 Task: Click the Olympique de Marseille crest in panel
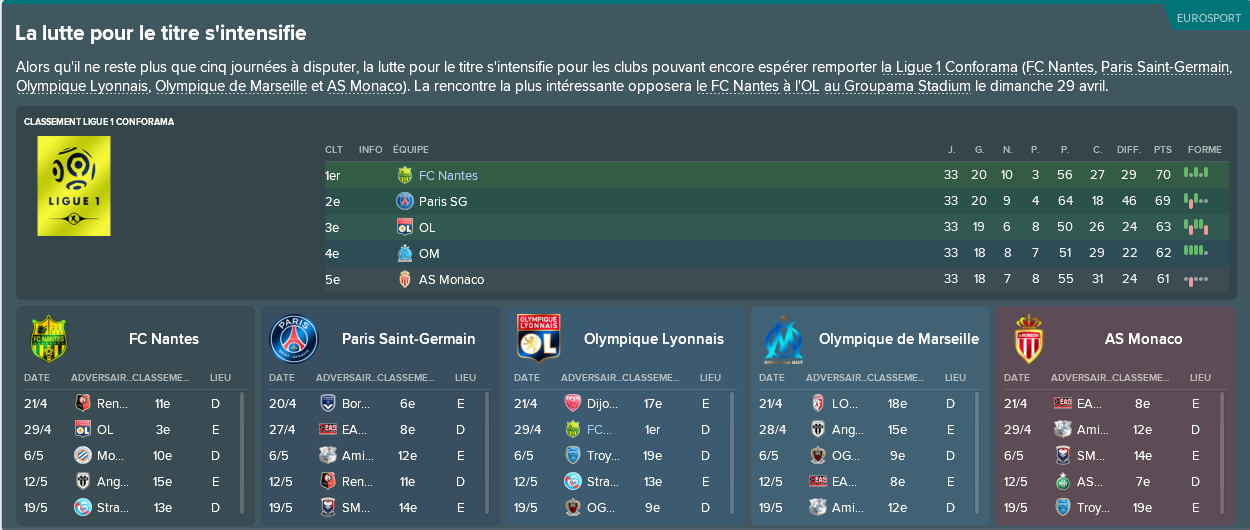coord(783,339)
